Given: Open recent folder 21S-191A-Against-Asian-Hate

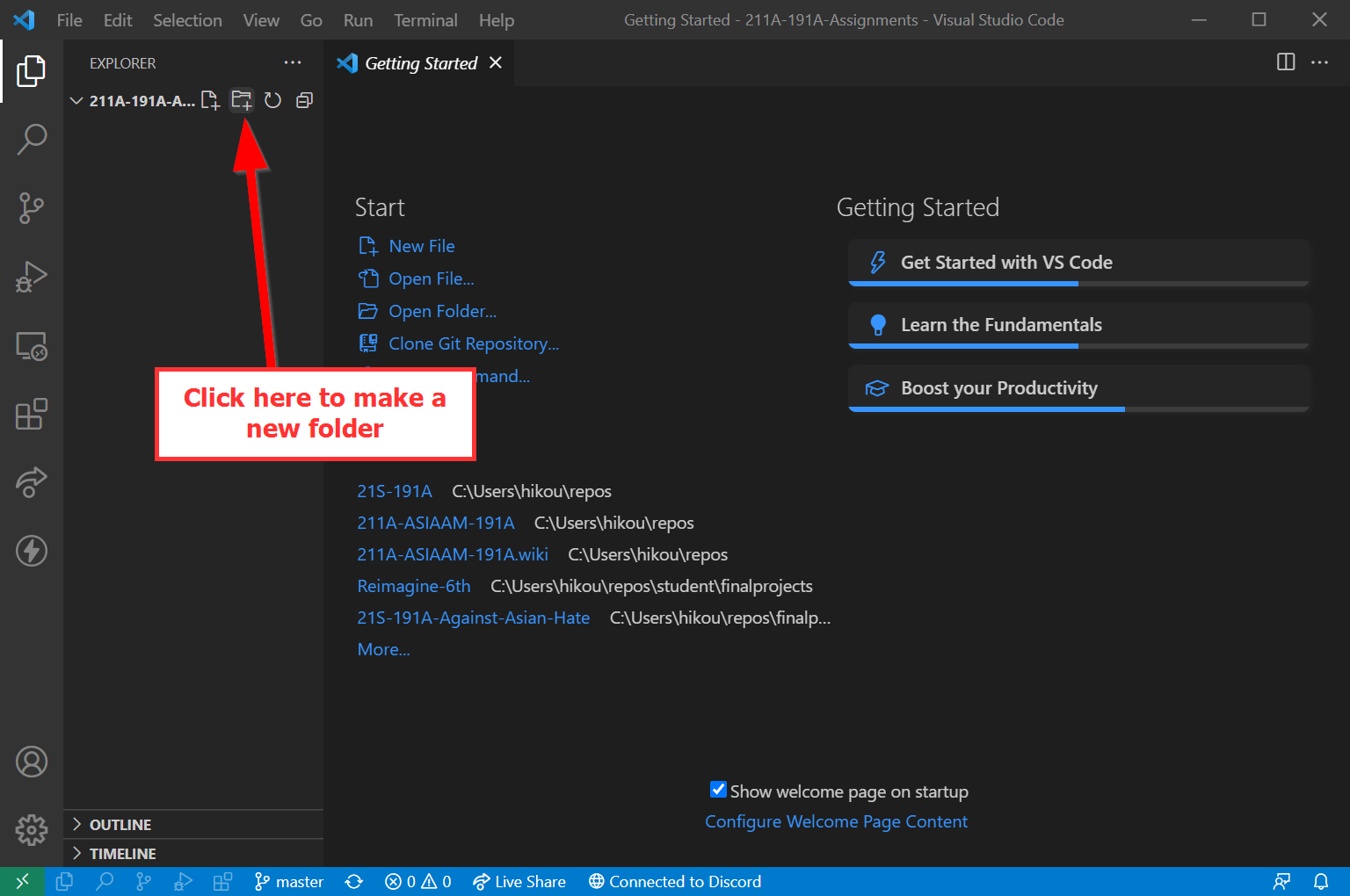Looking at the screenshot, I should click(473, 618).
